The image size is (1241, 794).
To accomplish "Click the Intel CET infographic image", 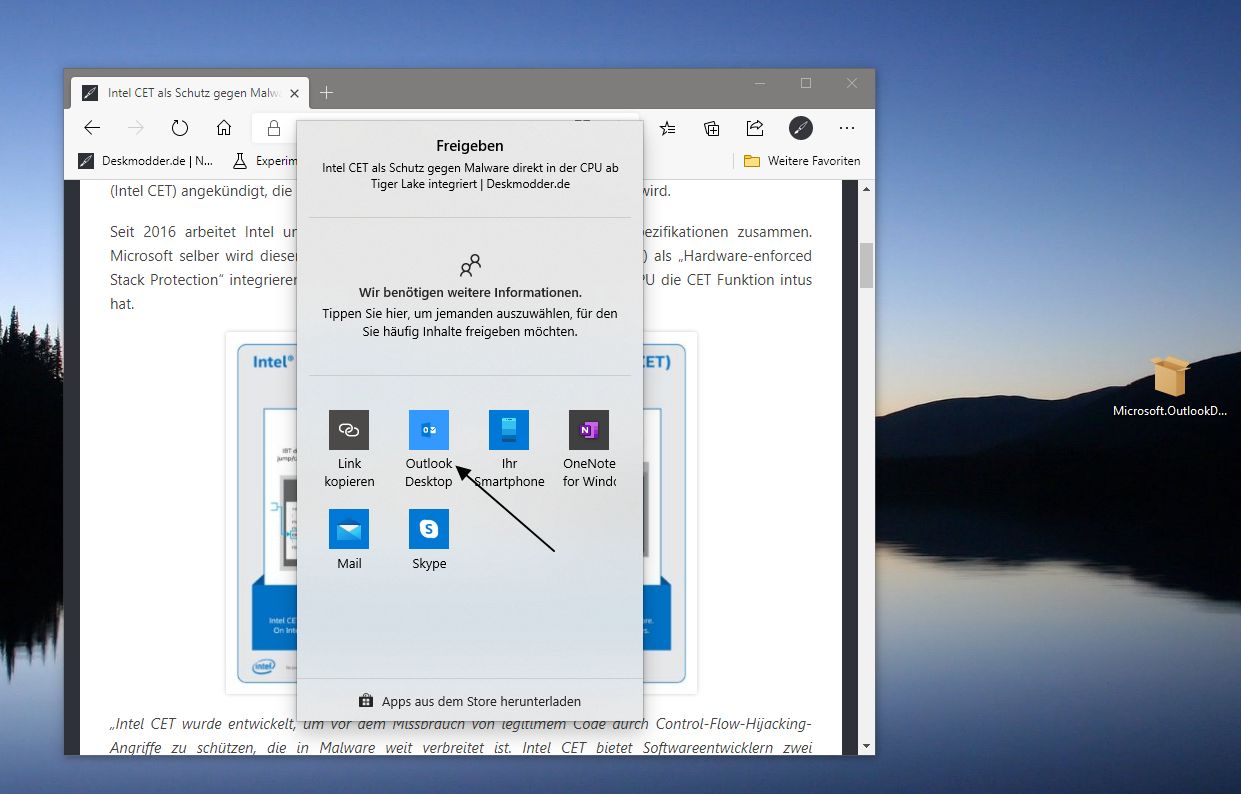I will click(x=461, y=513).
